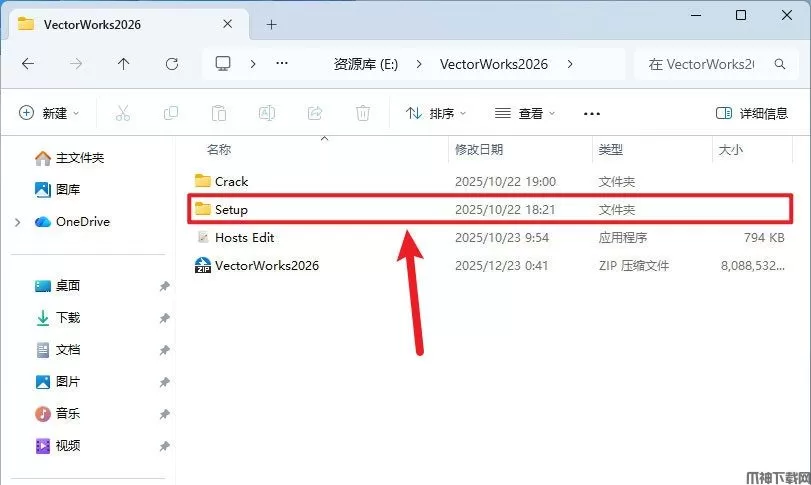Click the ZIP 压缩文件 type cell

click(634, 266)
